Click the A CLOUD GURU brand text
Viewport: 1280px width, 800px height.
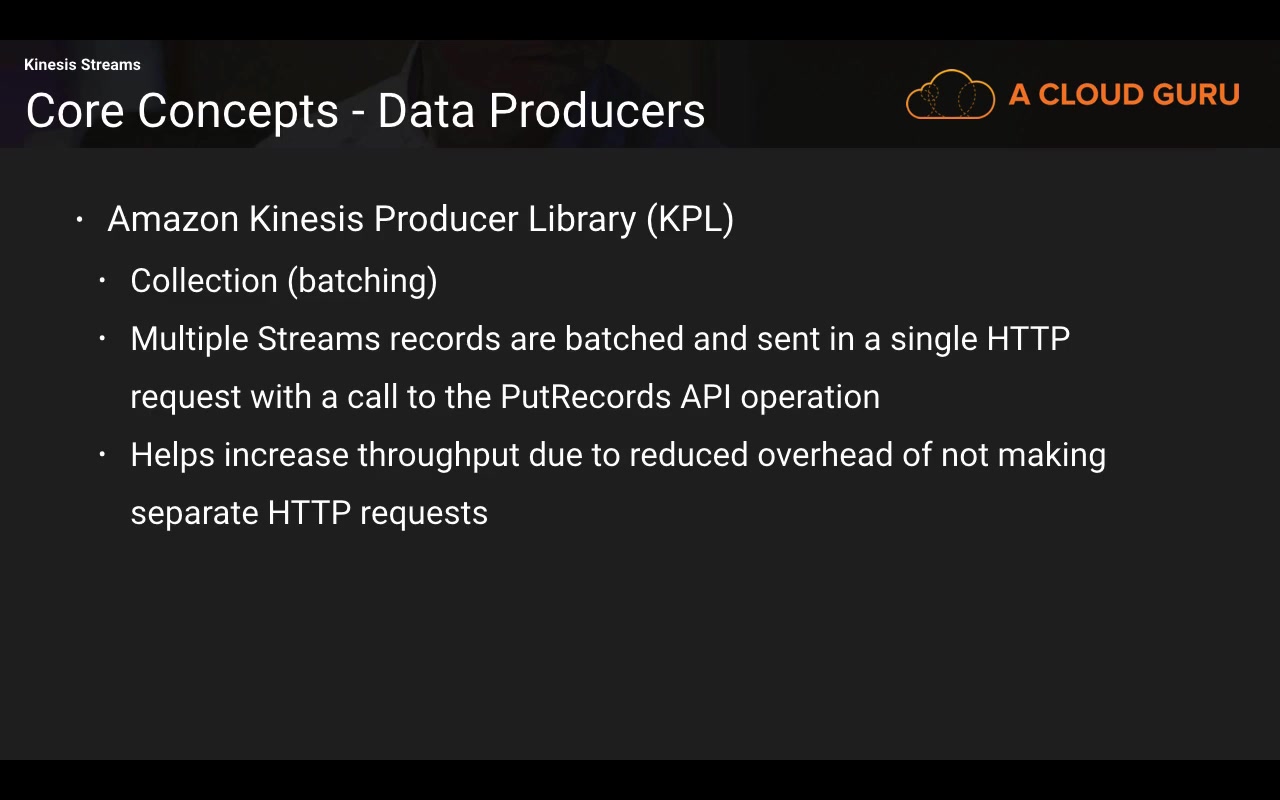click(1124, 95)
